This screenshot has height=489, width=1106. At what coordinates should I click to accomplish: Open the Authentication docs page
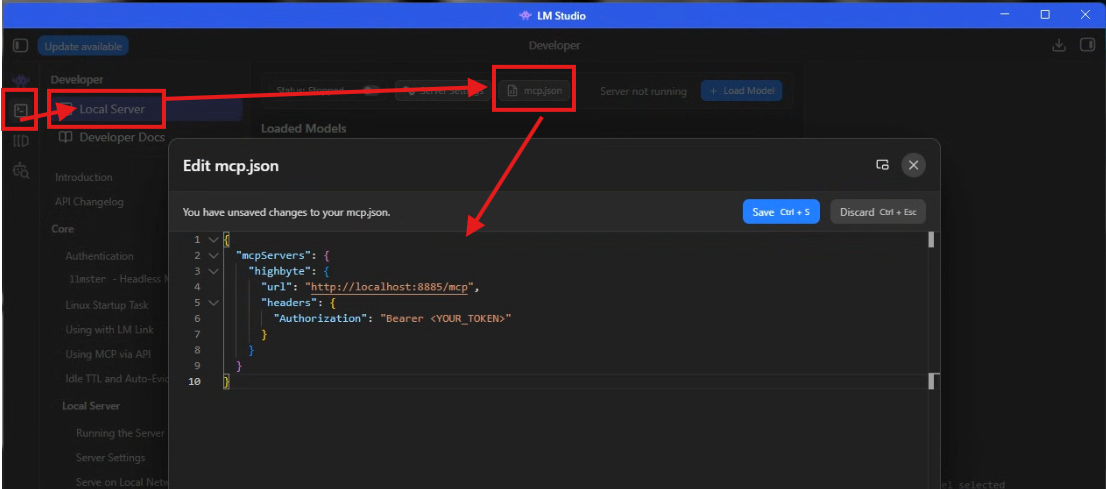[99, 256]
